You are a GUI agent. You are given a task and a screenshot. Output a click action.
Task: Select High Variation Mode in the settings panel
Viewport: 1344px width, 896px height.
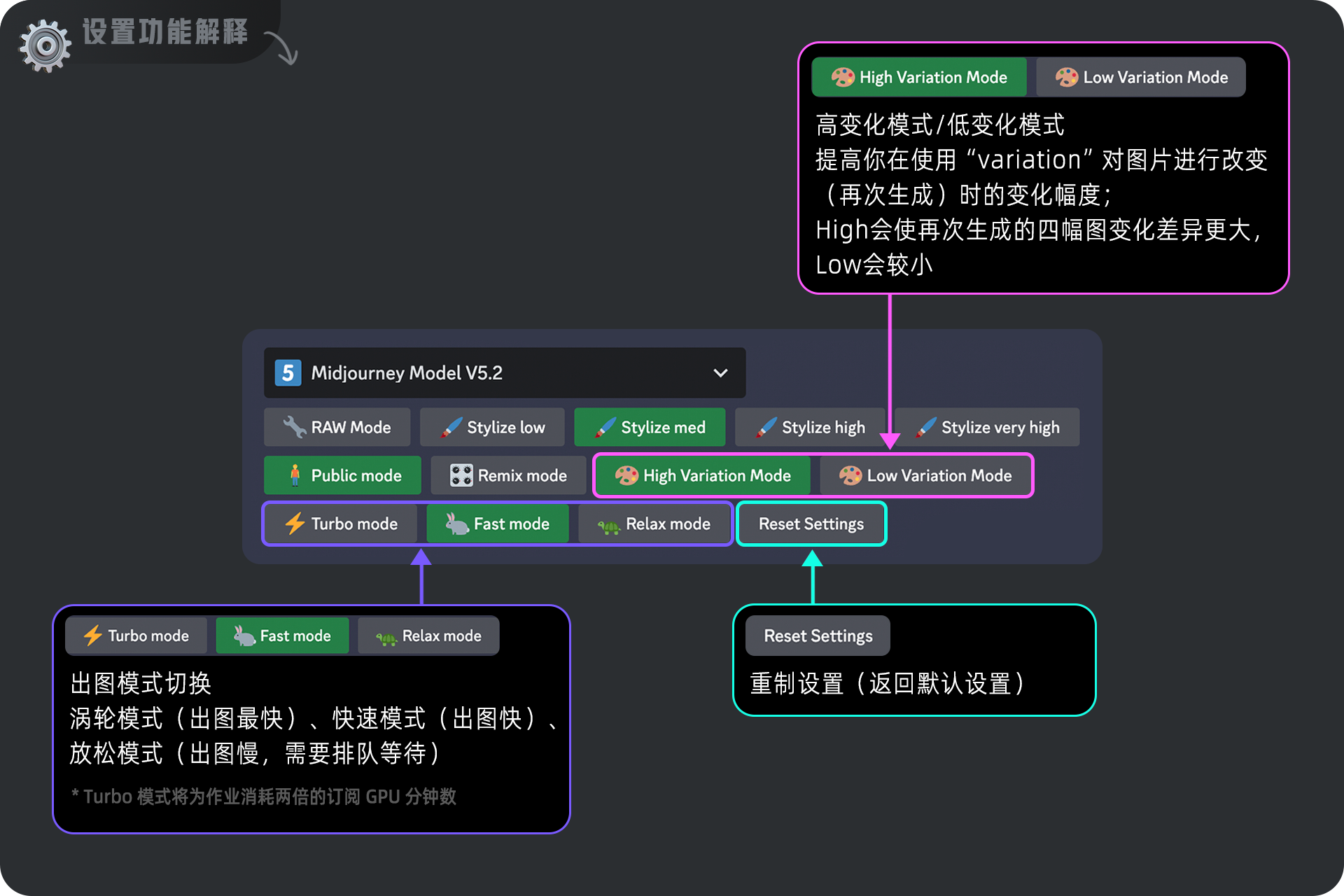tap(703, 475)
